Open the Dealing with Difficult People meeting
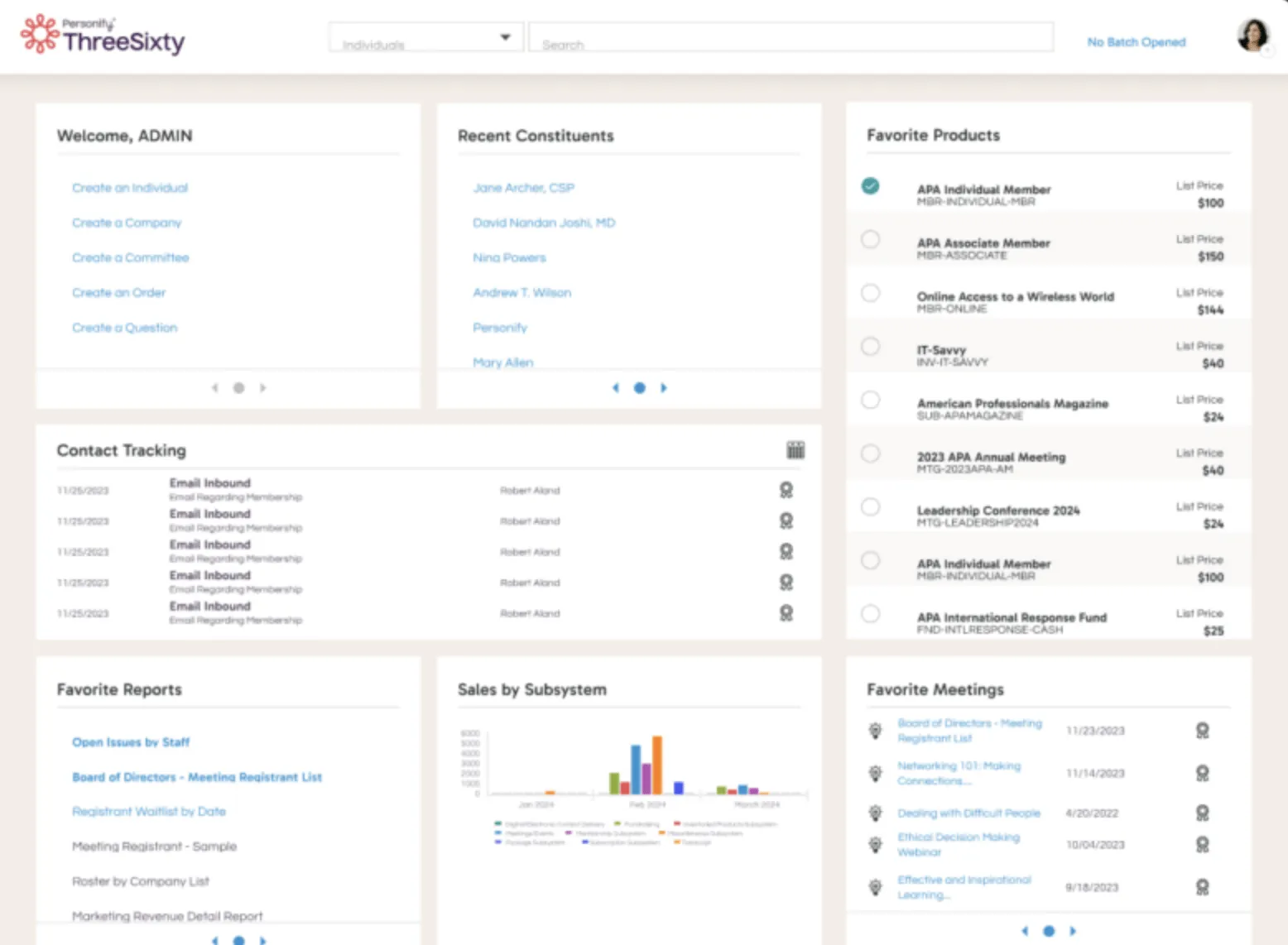 tap(969, 813)
